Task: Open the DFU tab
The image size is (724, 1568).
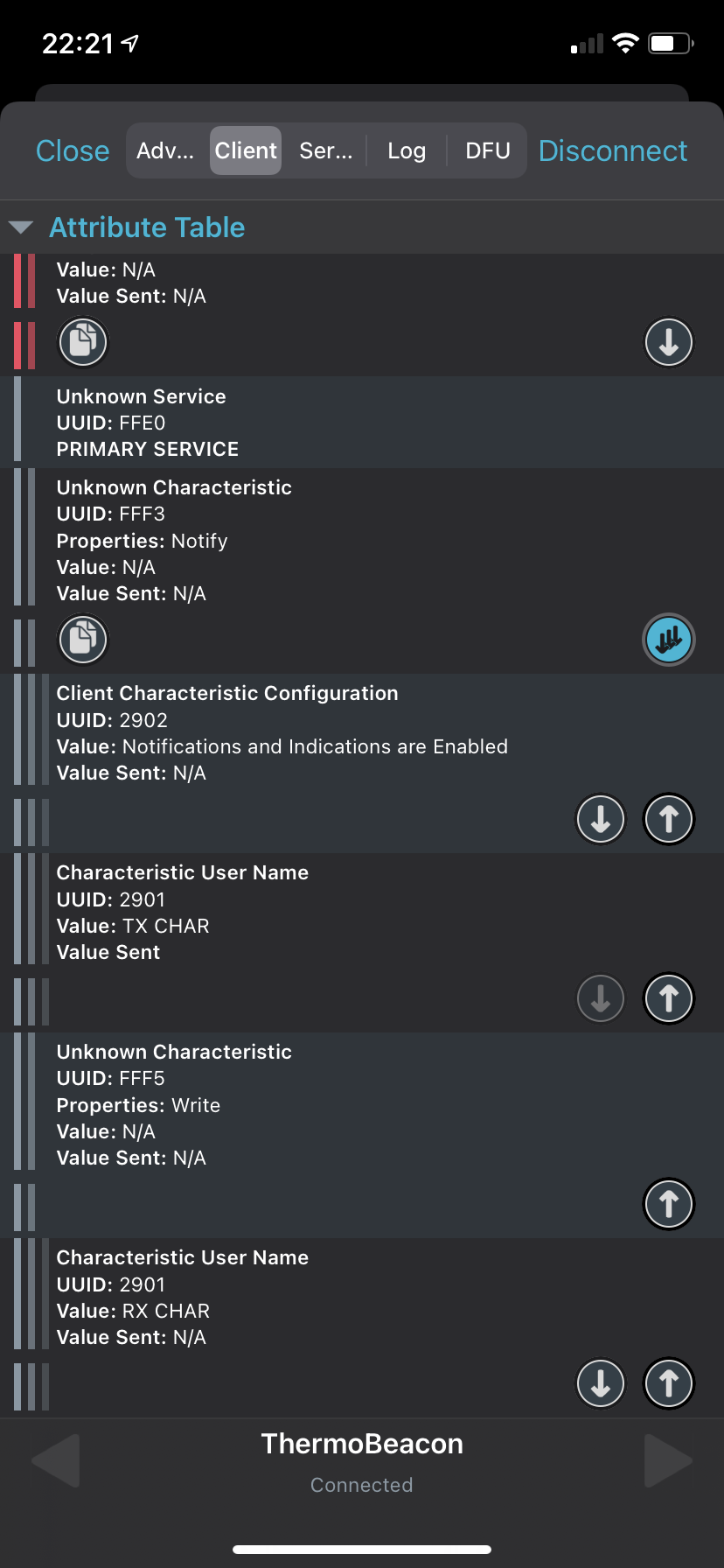Action: [488, 150]
